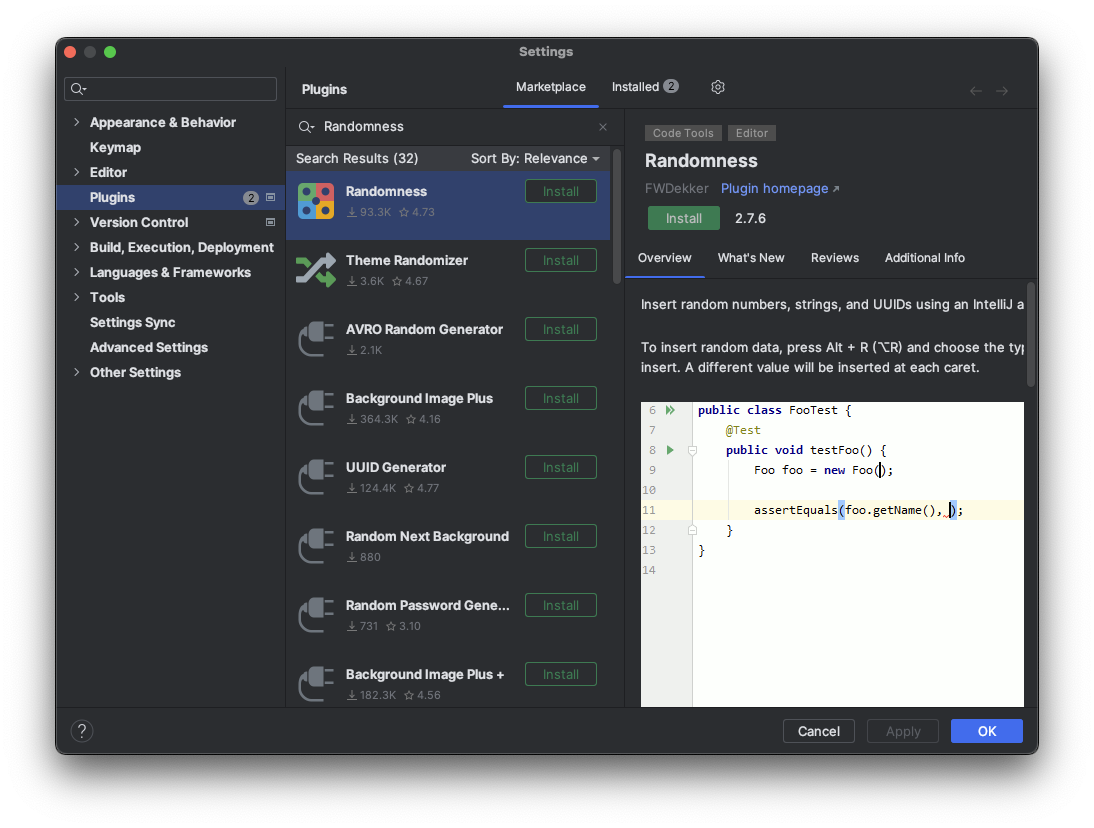Select Advanced Settings in the settings tree
The width and height of the screenshot is (1094, 828).
pos(149,347)
